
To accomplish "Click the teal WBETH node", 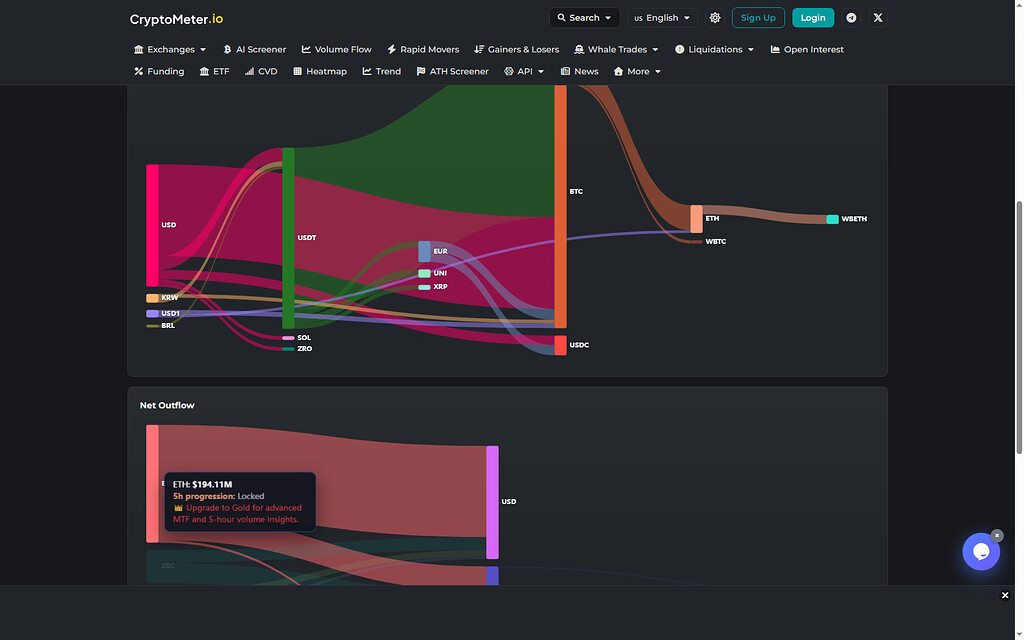I will pos(833,219).
